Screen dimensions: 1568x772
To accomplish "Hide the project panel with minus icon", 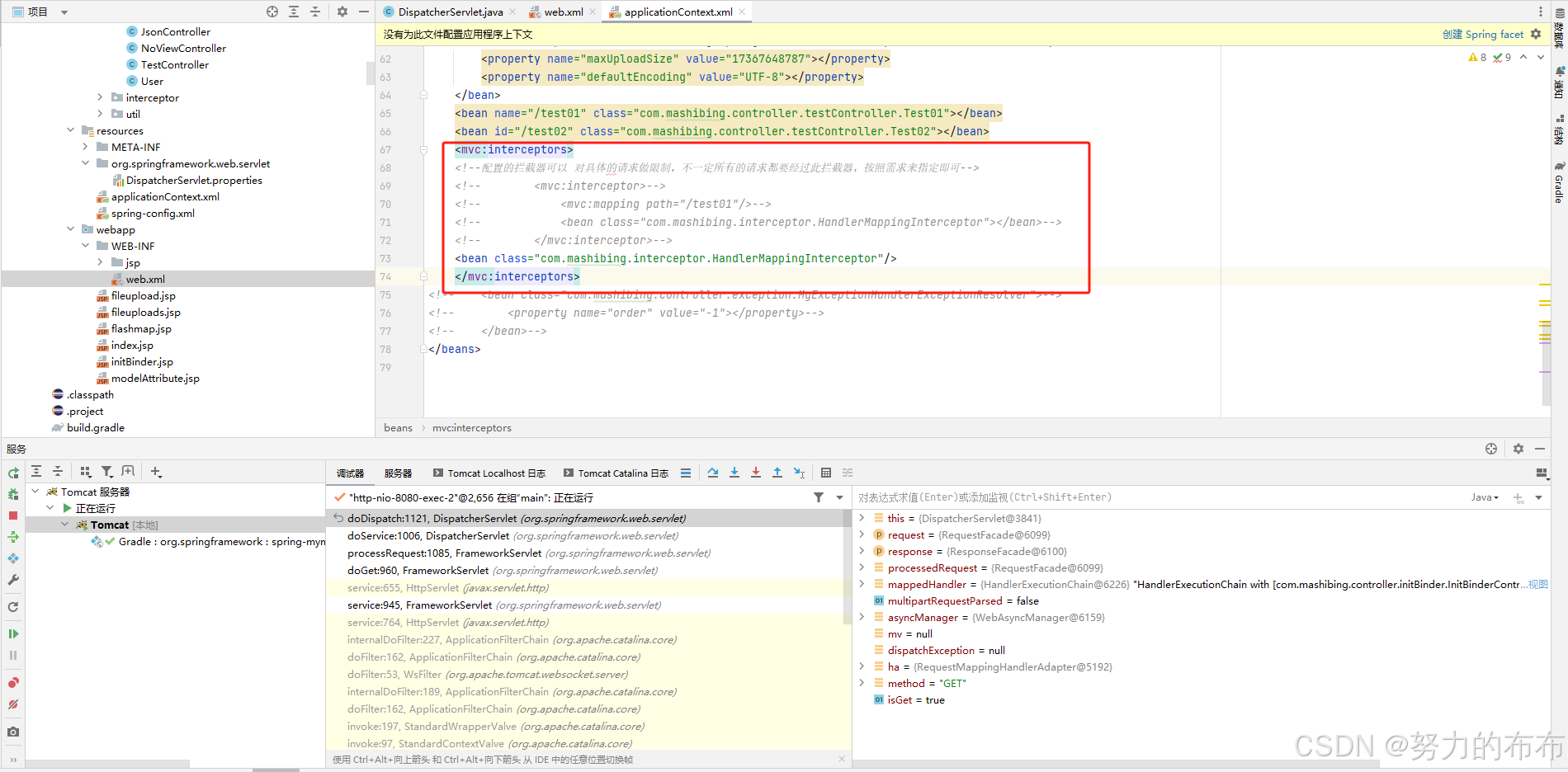I will pos(363,12).
